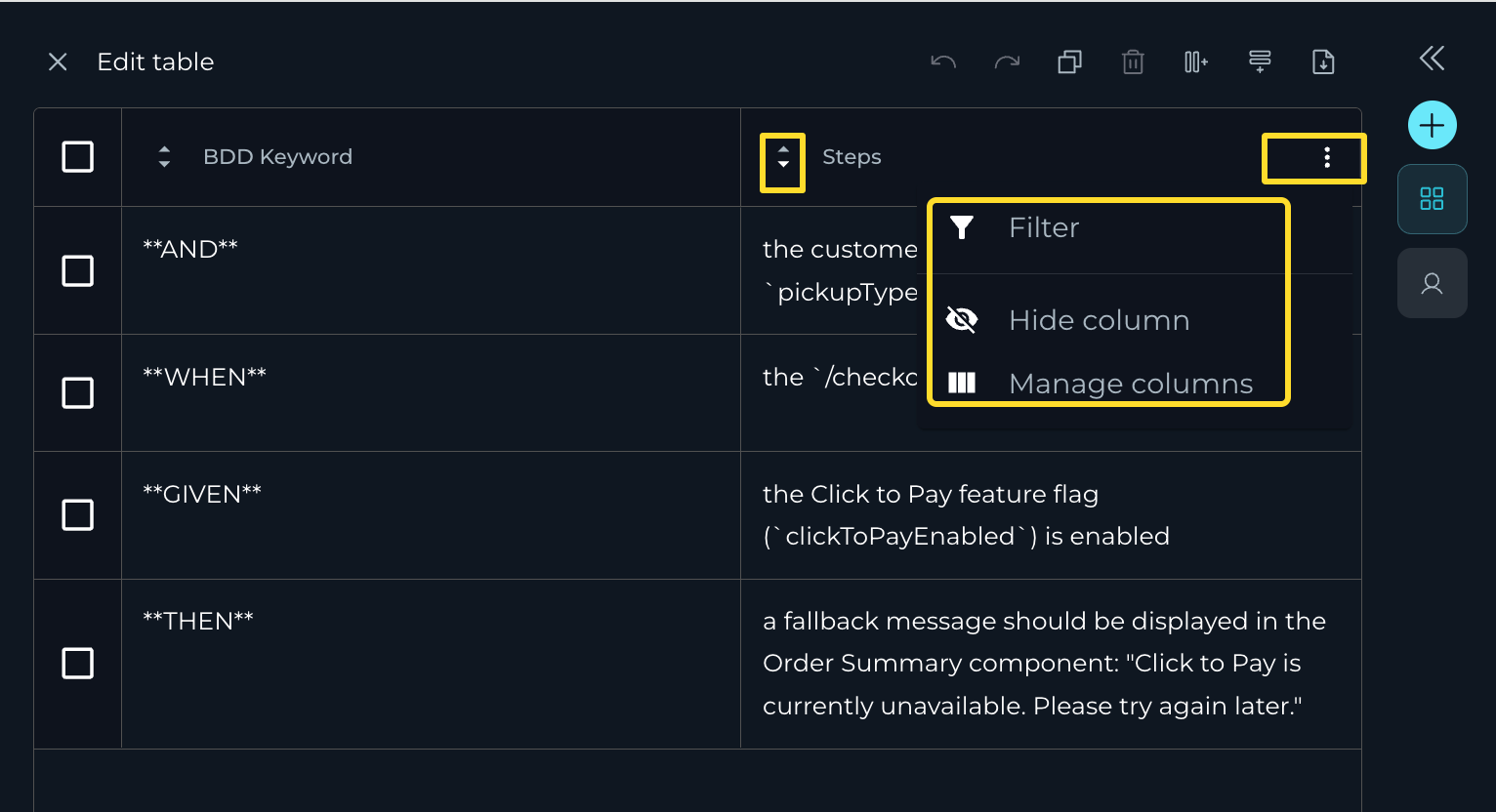Click the Steps column header label
This screenshot has width=1496, height=812.
(x=852, y=157)
